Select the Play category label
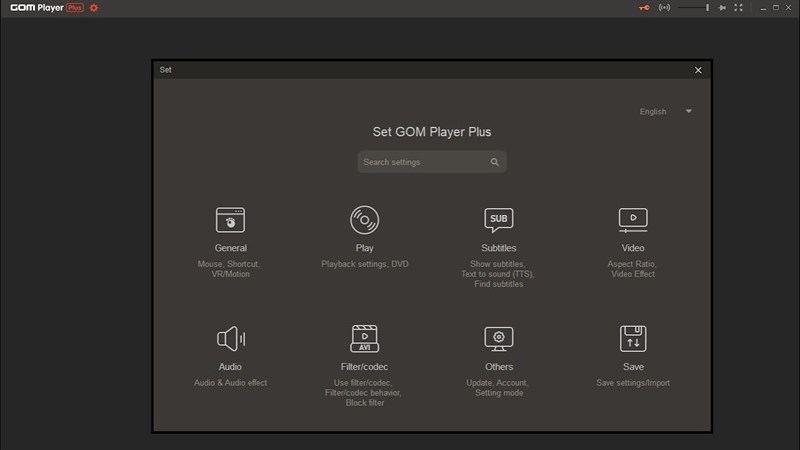 [x=364, y=248]
